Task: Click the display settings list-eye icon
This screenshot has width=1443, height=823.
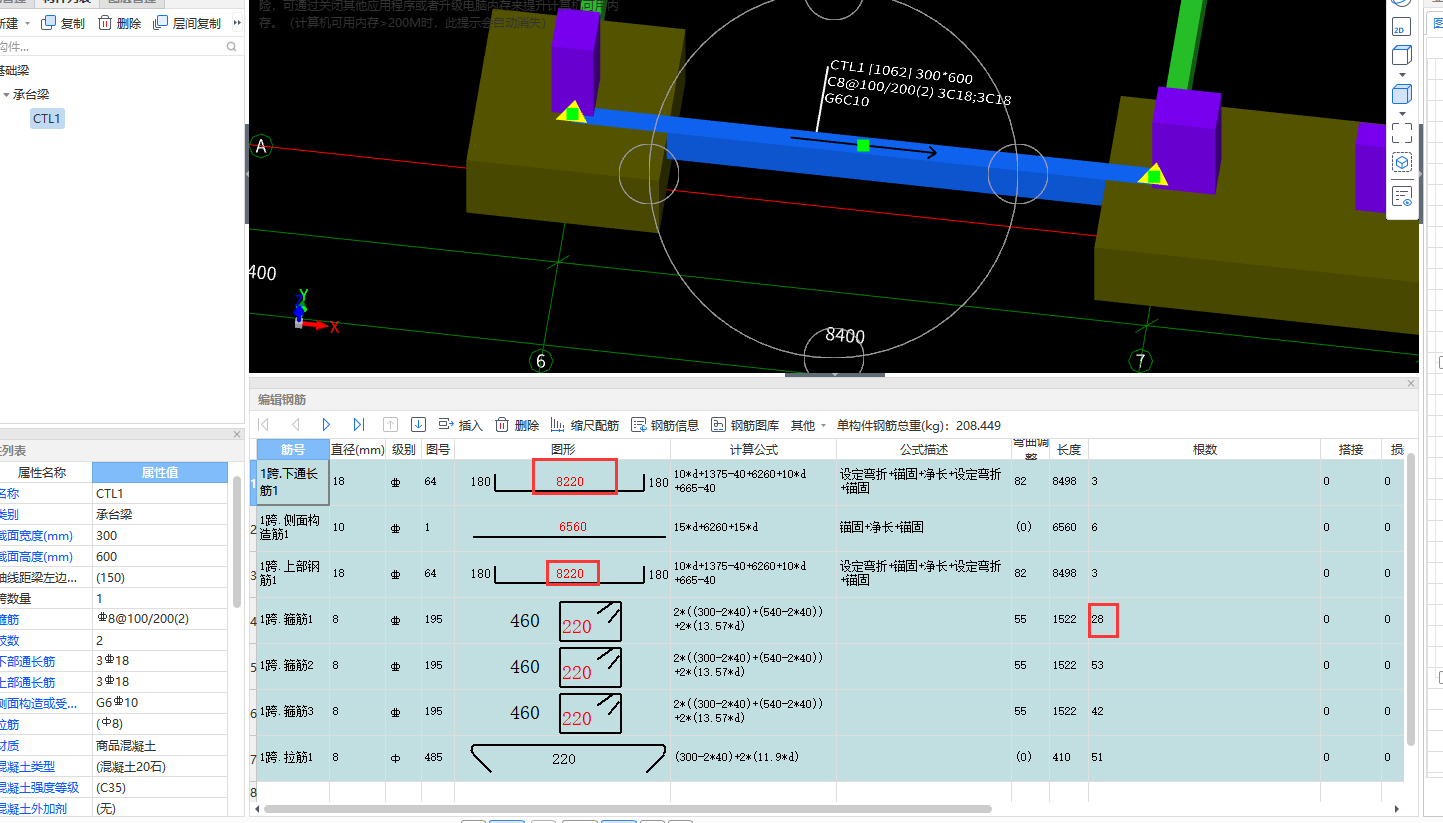Action: [x=1401, y=195]
